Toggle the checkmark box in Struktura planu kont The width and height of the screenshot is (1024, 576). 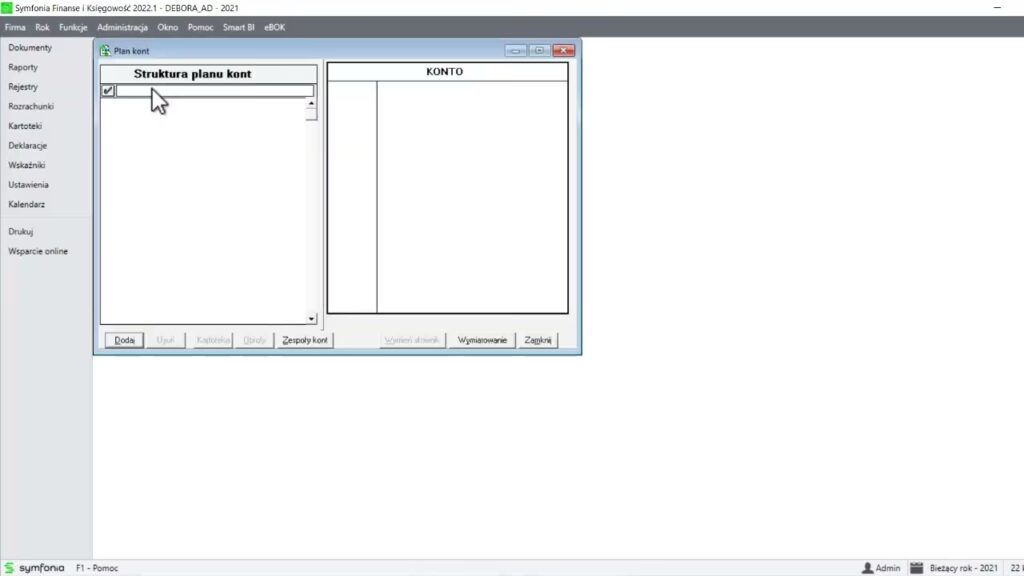pyautogui.click(x=108, y=91)
